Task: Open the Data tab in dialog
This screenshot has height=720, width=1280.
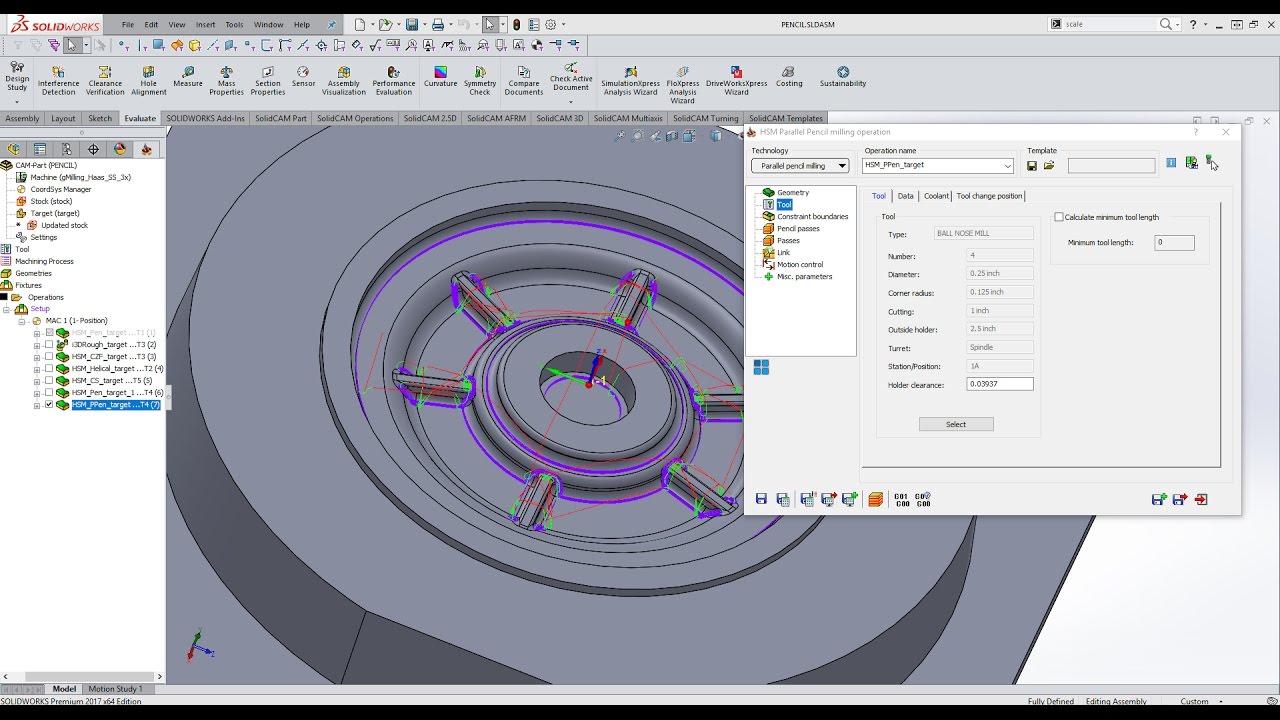Action: 905,196
